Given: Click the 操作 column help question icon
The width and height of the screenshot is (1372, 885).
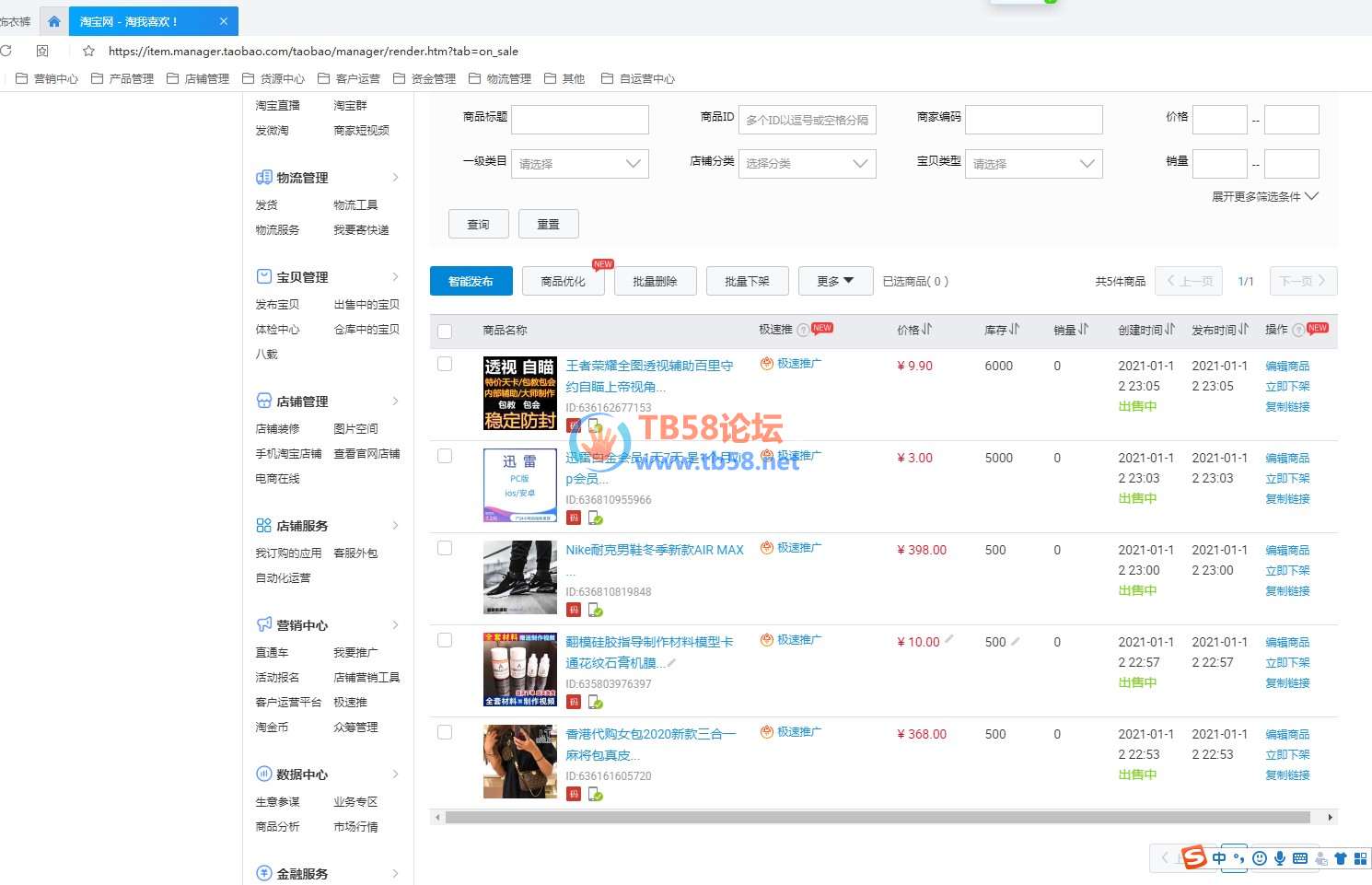Looking at the screenshot, I should click(x=1298, y=330).
